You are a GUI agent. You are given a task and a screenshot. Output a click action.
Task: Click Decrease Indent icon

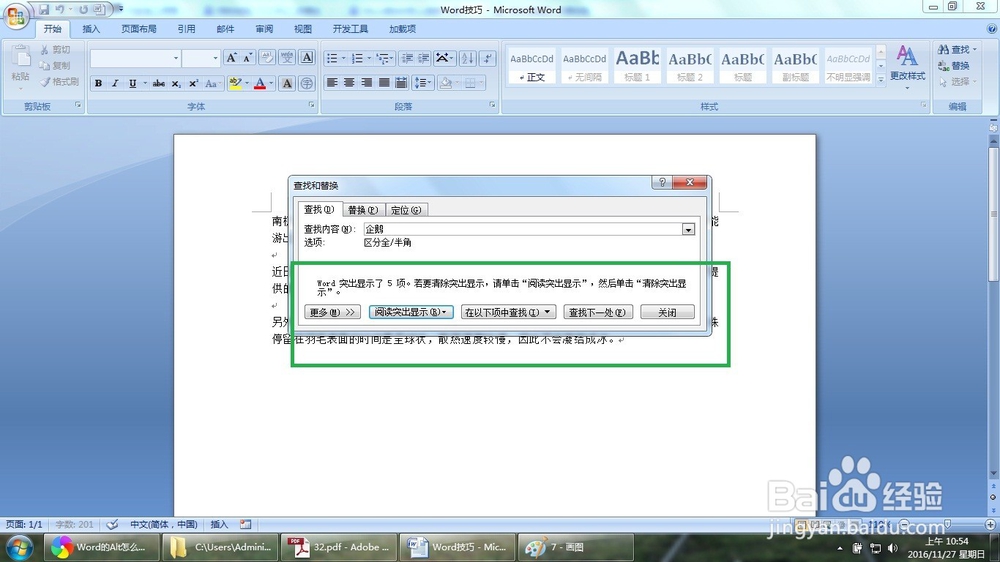coord(407,58)
